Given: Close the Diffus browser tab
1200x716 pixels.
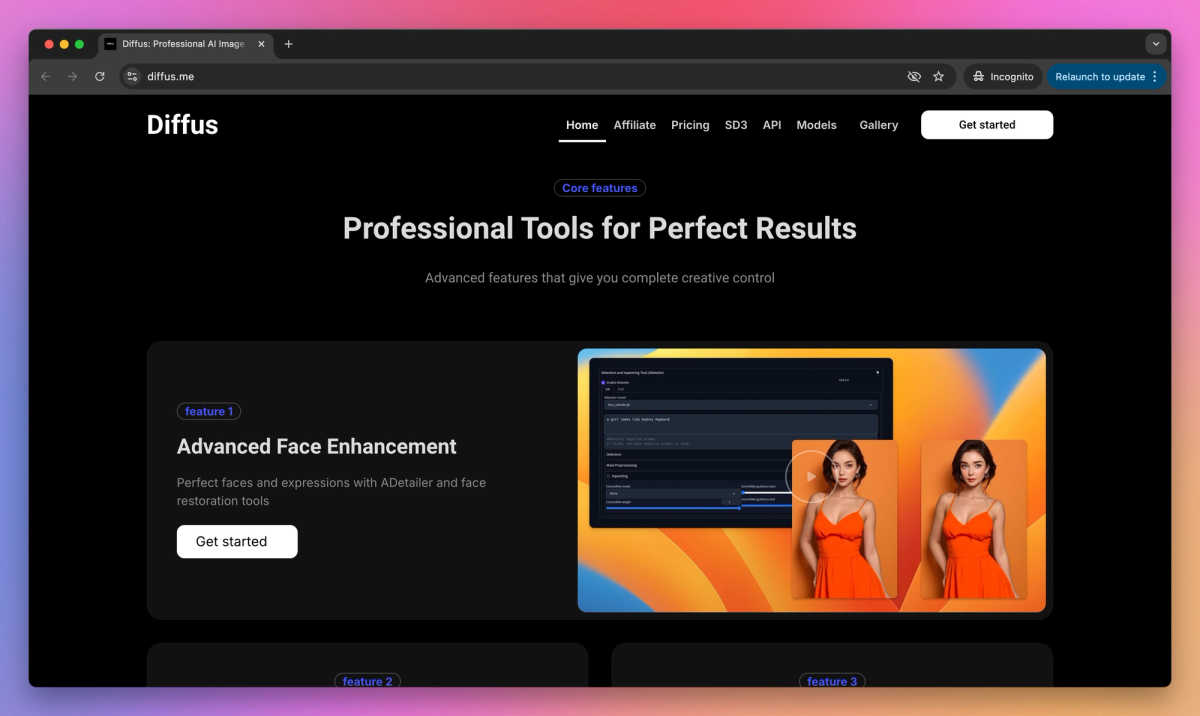Looking at the screenshot, I should point(261,44).
